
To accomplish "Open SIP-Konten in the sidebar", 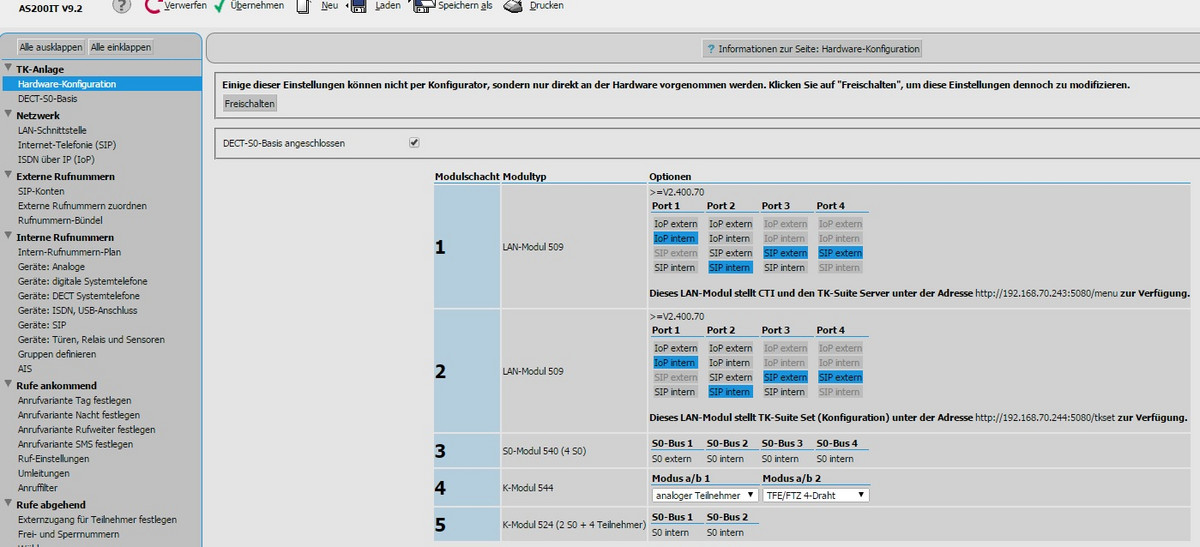I will (x=40, y=191).
